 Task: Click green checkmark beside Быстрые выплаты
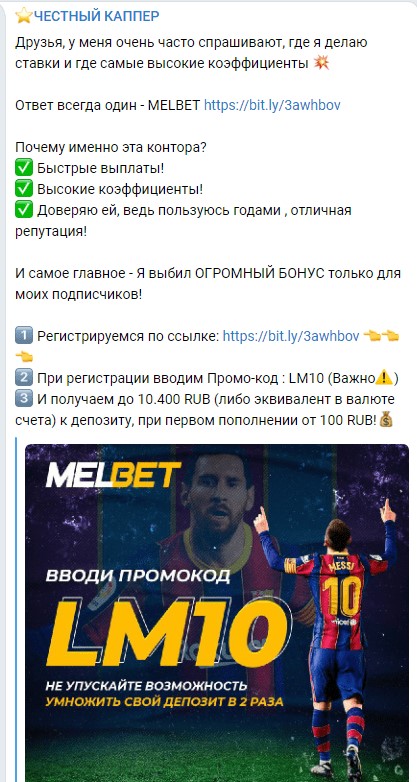(x=23, y=169)
